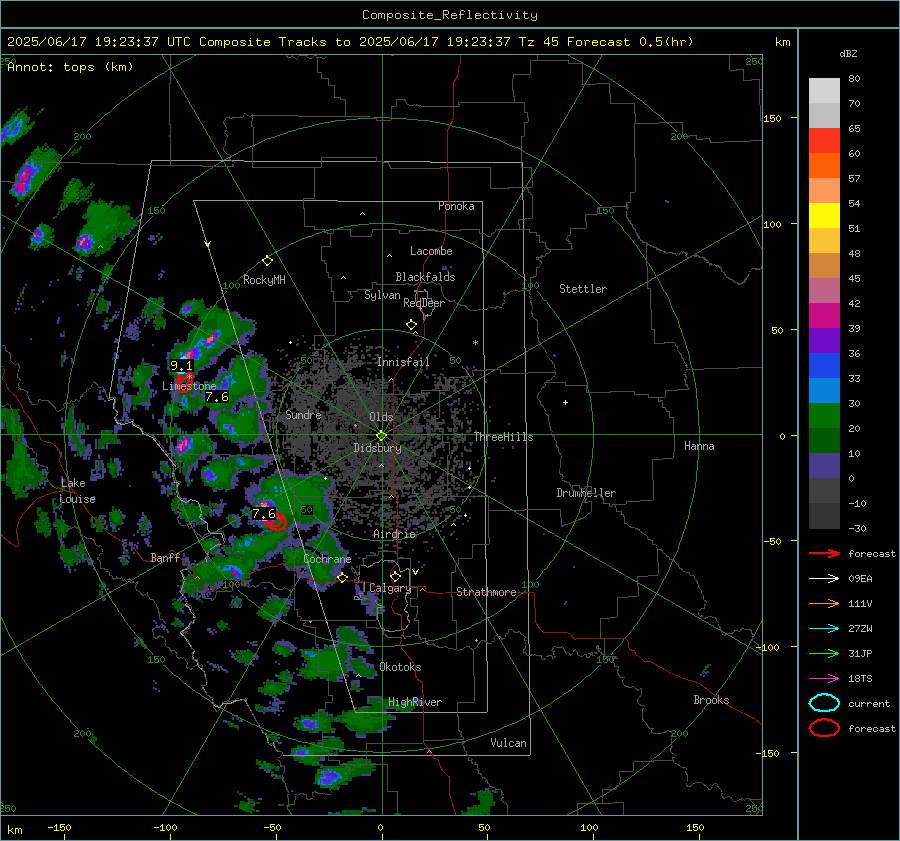Click the Drumheller city label
Screen dimensions: 900x841
[x=586, y=493]
